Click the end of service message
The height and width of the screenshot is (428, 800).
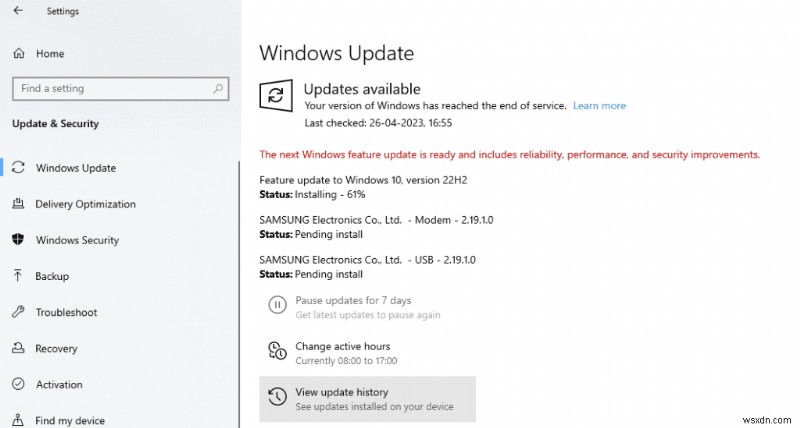click(x=435, y=106)
